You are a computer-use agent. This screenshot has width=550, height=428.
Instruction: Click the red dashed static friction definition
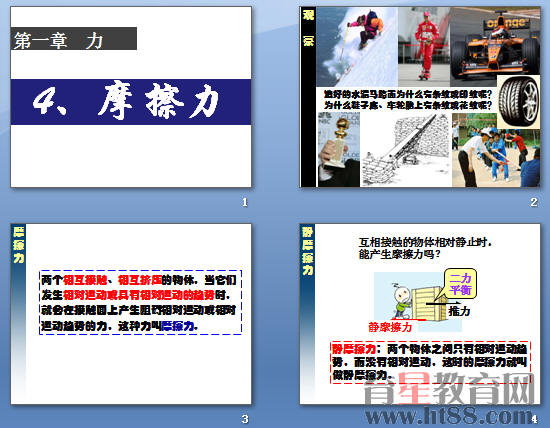430,362
